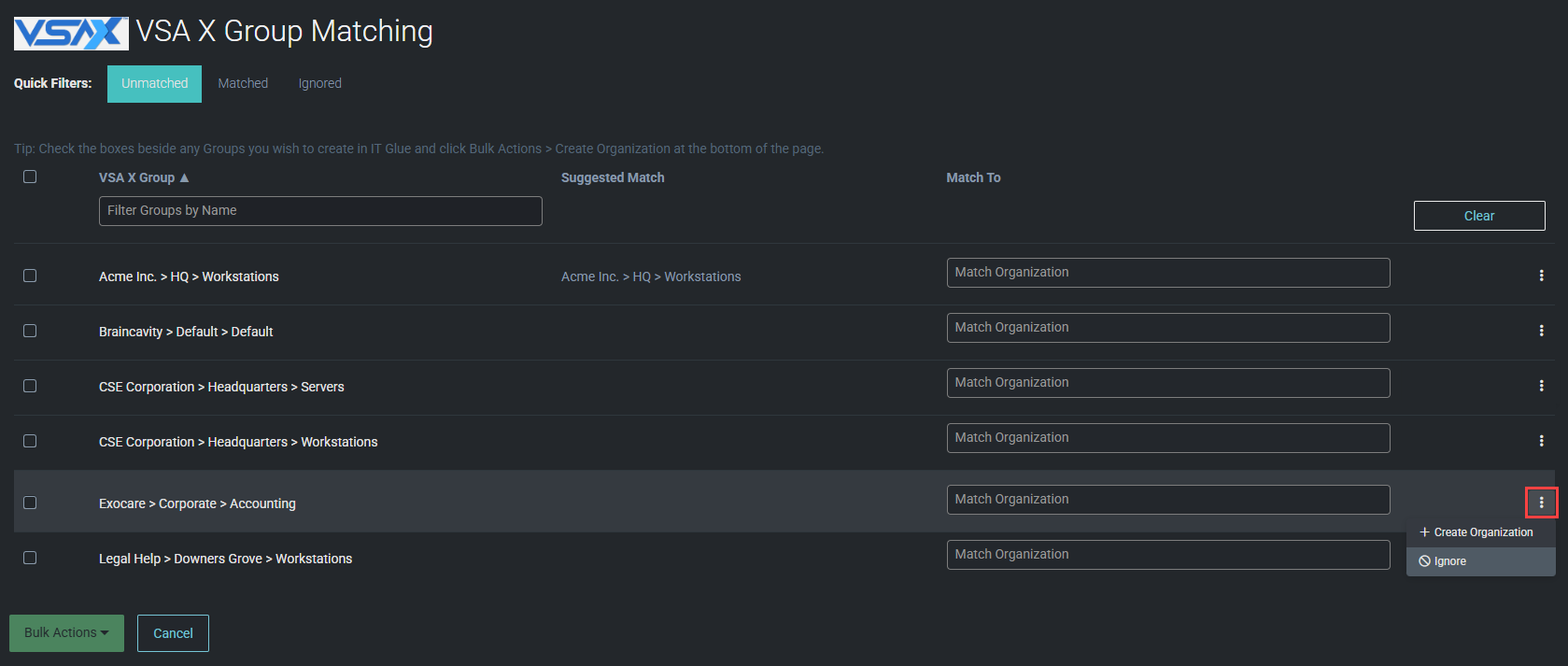Expand the Bulk Actions dropdown

66,632
